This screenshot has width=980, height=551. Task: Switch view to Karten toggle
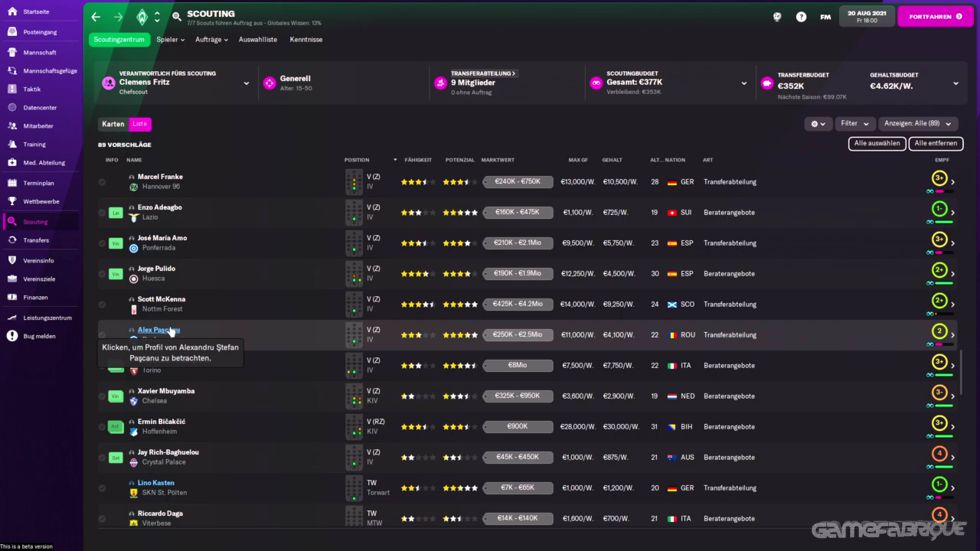click(x=113, y=124)
